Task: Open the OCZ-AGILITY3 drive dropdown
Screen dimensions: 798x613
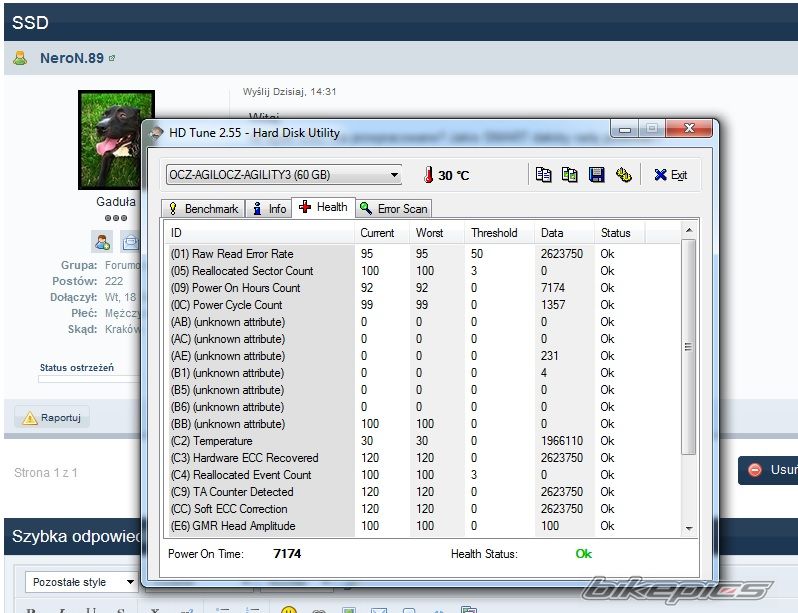Action: [x=394, y=175]
